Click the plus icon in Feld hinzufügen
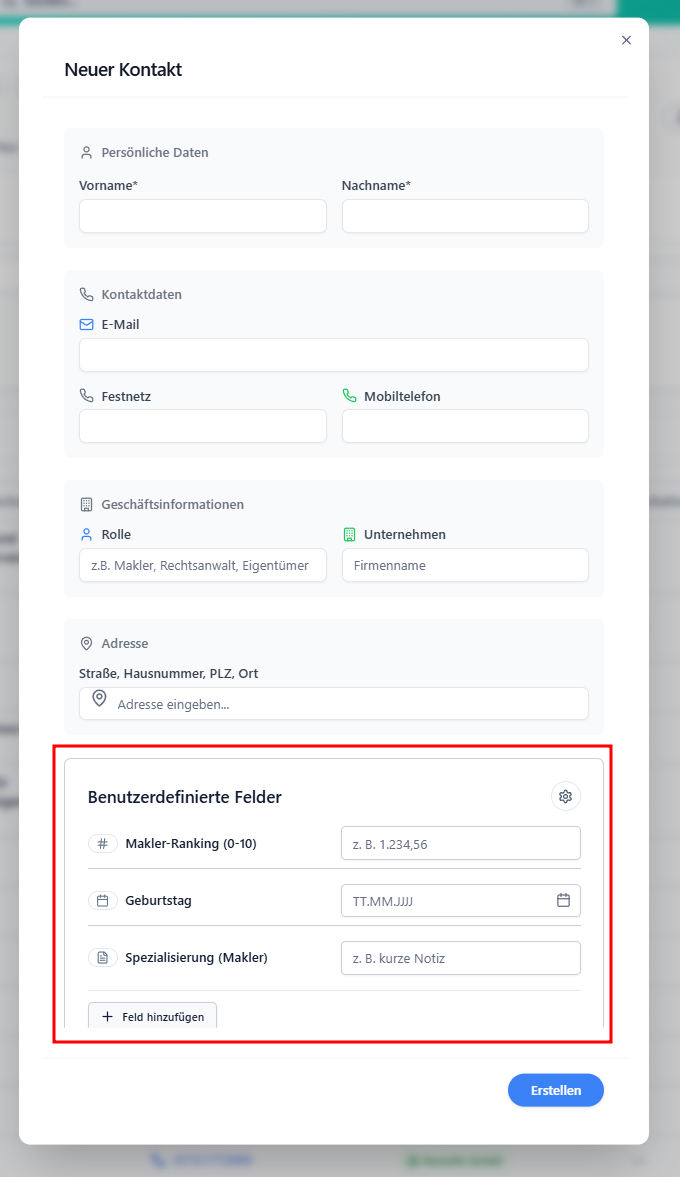This screenshot has width=680, height=1177. 107,1016
